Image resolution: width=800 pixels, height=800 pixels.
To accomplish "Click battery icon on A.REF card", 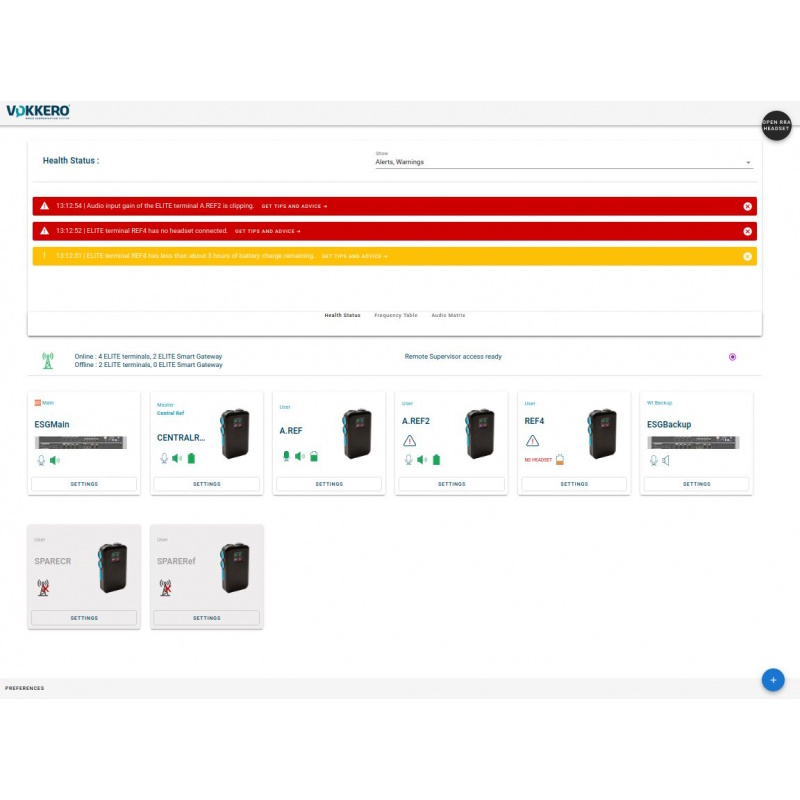I will 314,456.
